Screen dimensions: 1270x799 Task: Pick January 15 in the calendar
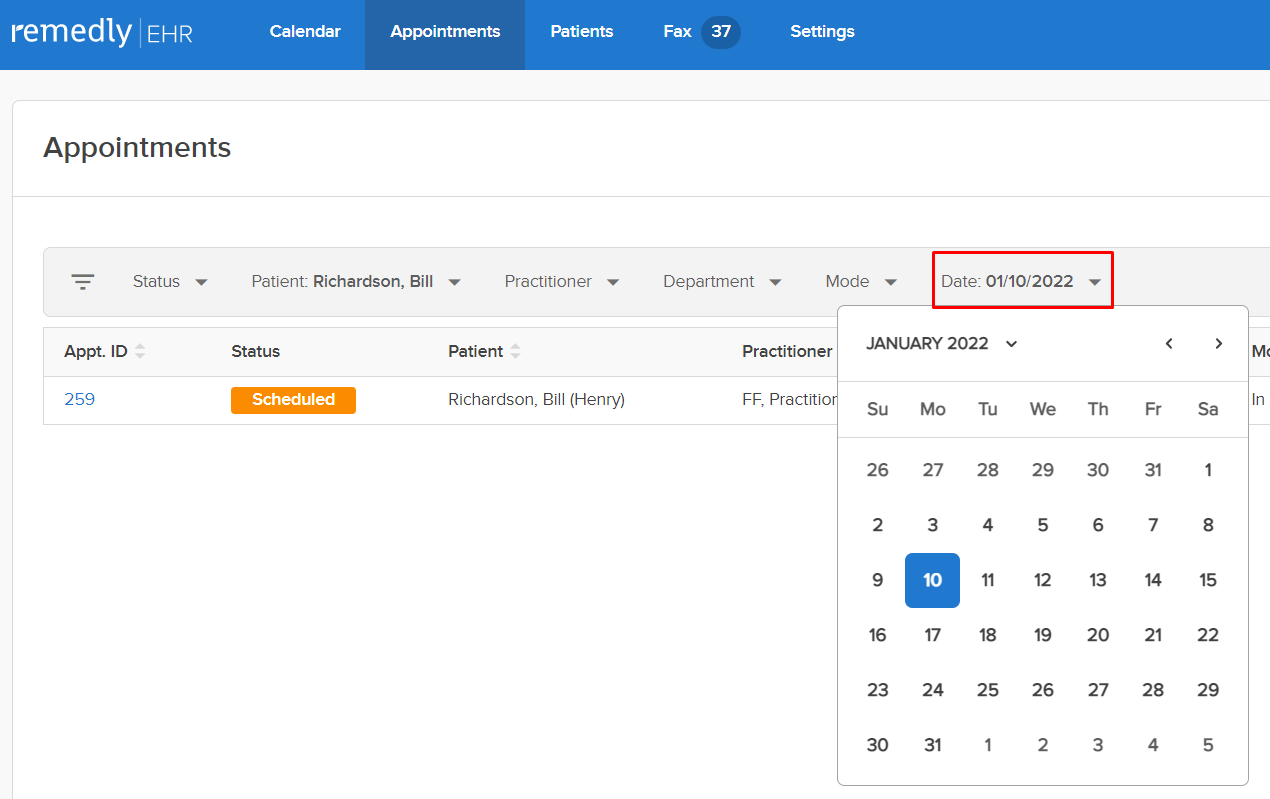tap(1208, 580)
